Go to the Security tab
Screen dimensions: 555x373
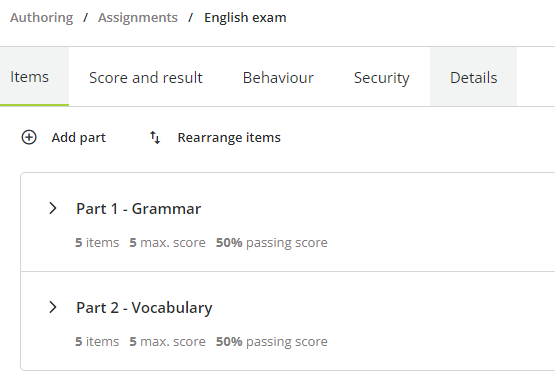point(382,78)
